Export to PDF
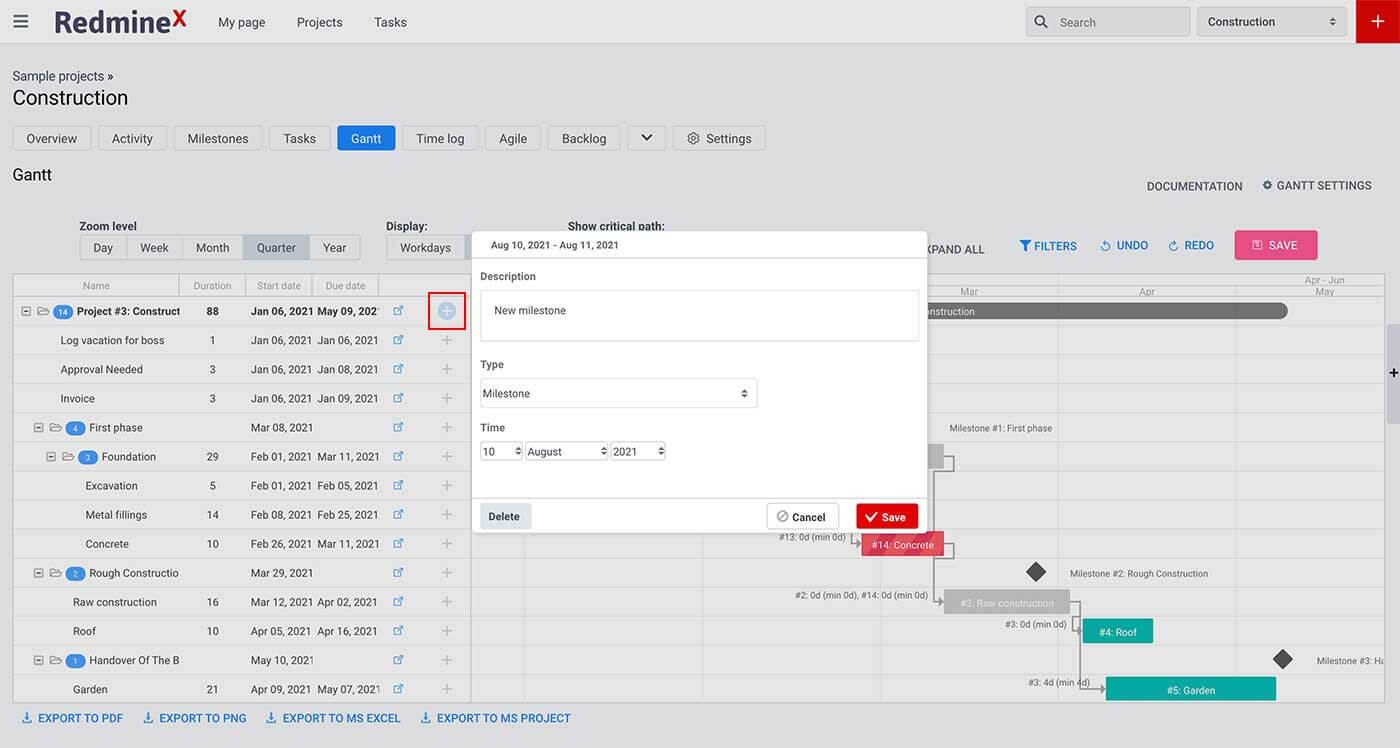The height and width of the screenshot is (748, 1400). click(72, 718)
